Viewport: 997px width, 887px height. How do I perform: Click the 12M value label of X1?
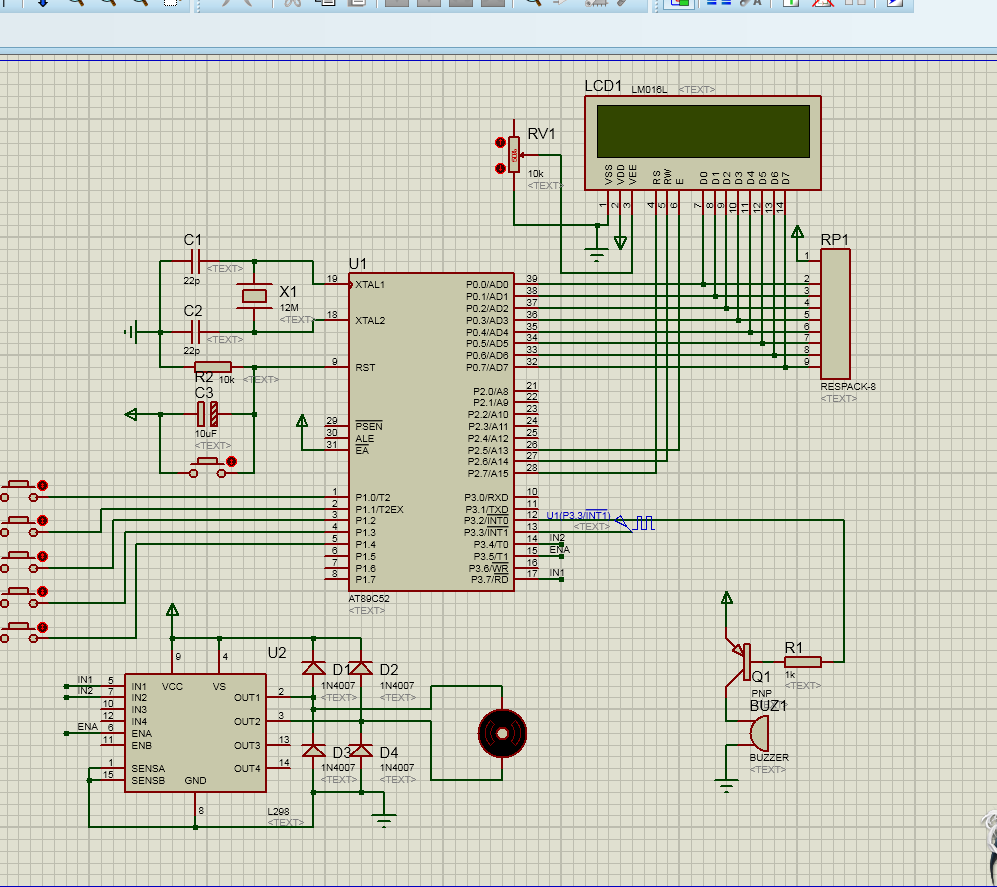[x=289, y=308]
